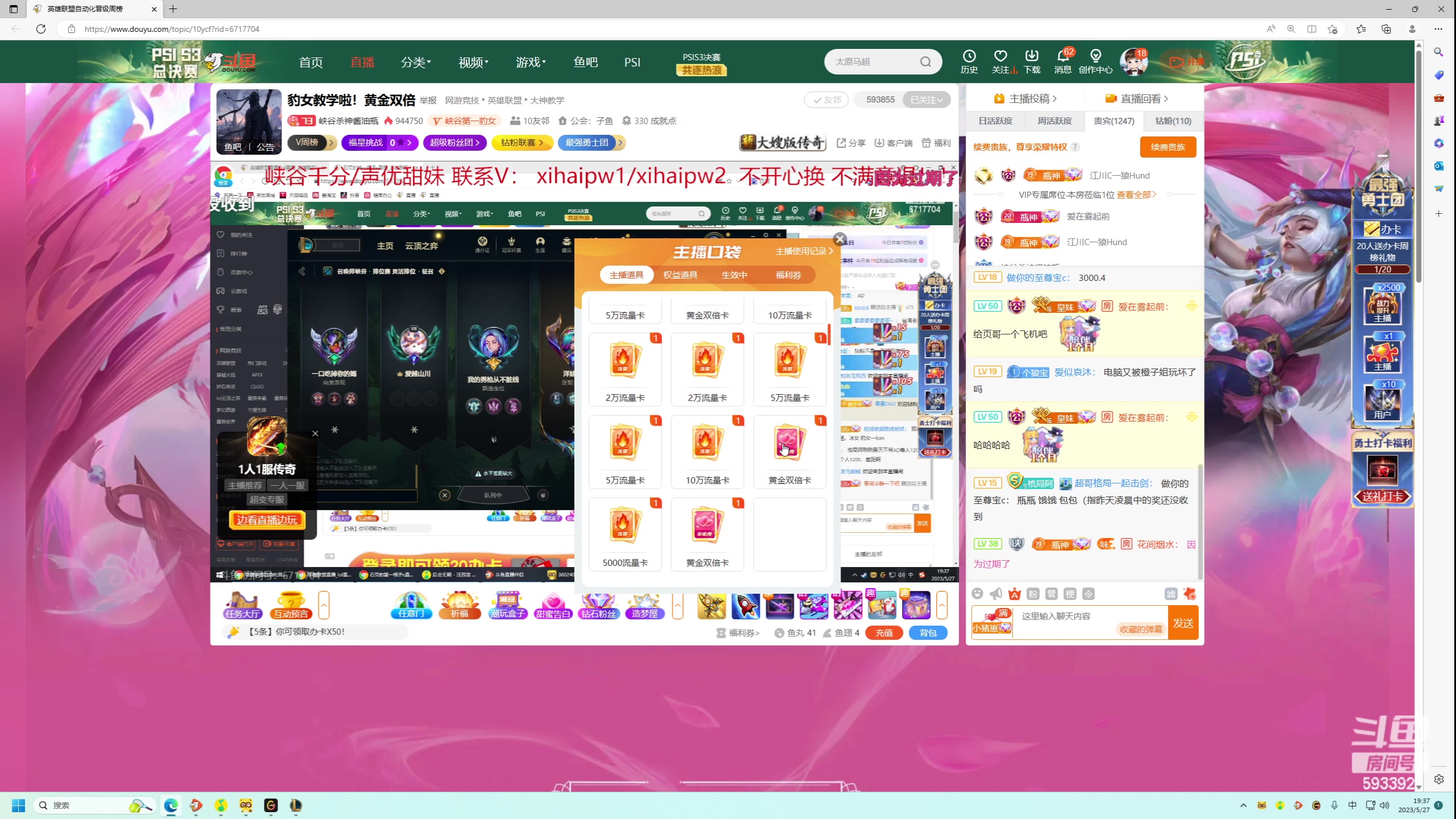Open the 造梦屋 star icon

pyautogui.click(x=645, y=605)
